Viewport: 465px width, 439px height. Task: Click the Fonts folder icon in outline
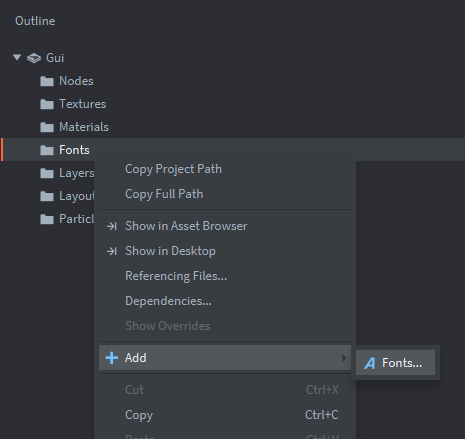coord(47,150)
